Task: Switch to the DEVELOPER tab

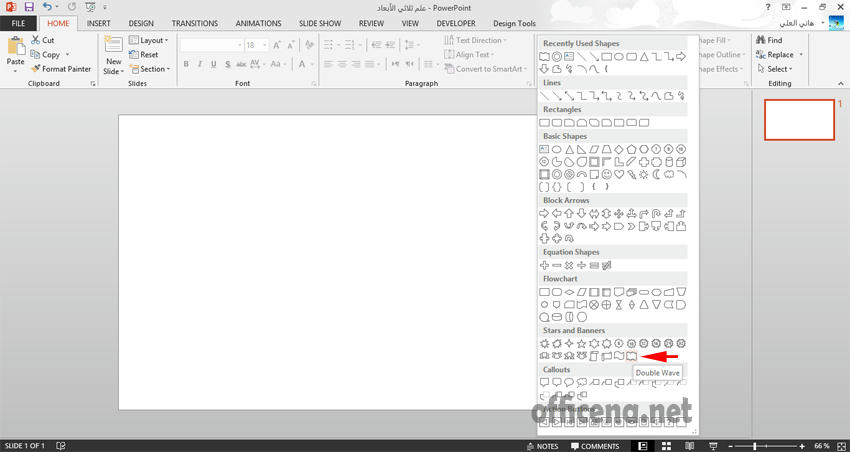Action: tap(456, 23)
